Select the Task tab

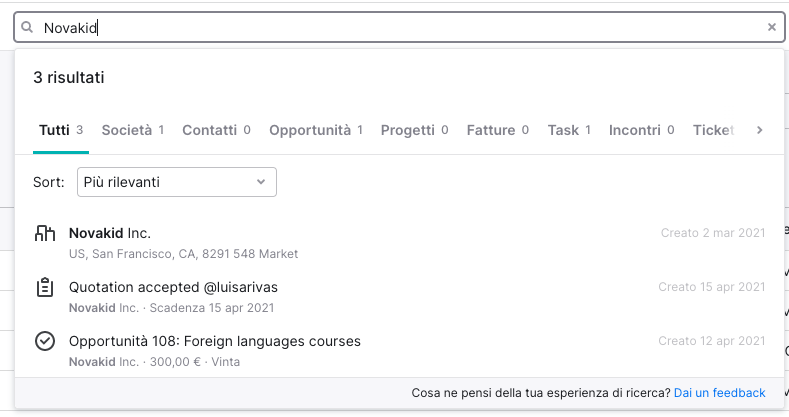569,130
